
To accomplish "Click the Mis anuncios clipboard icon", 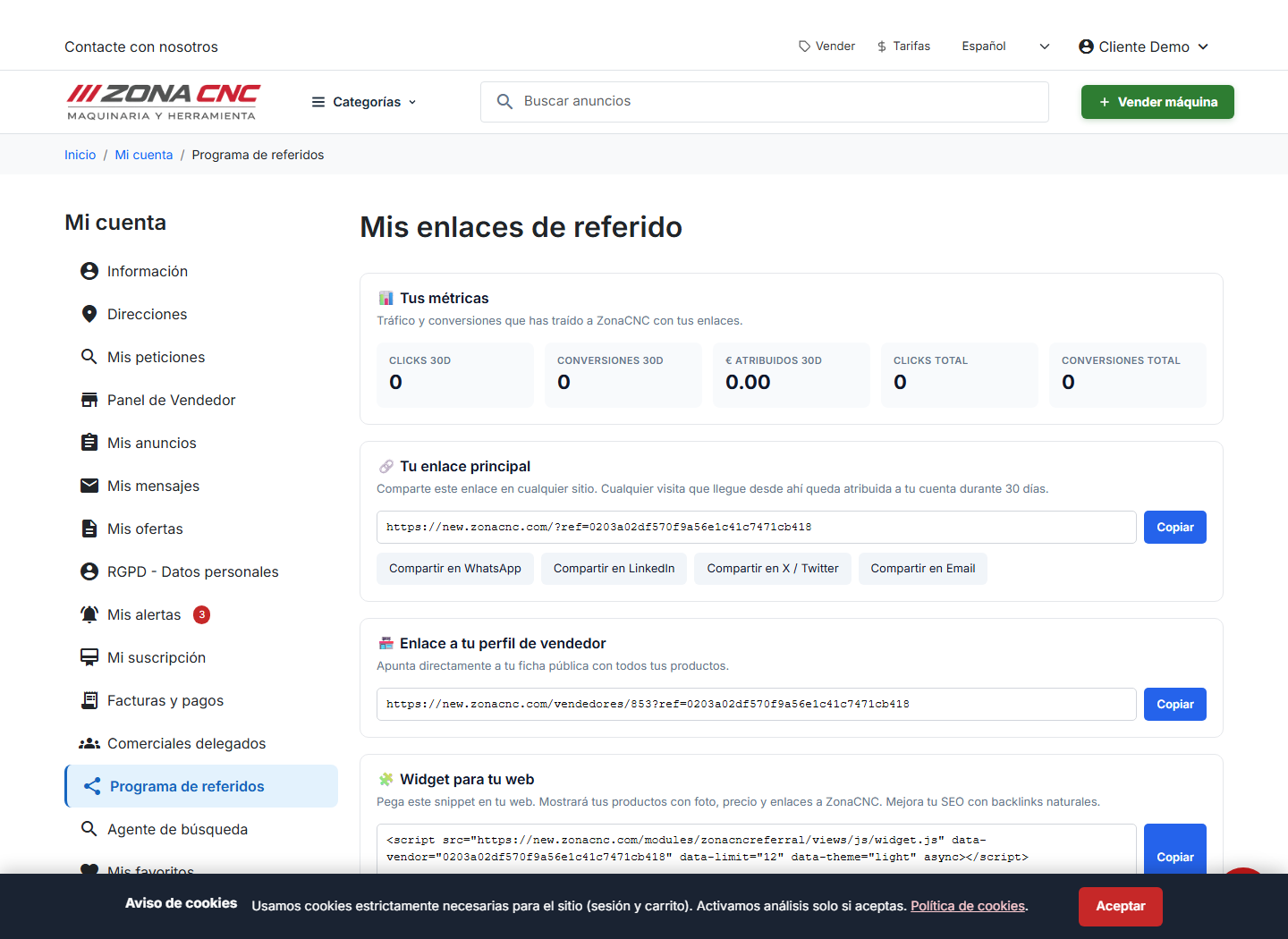I will point(89,443).
